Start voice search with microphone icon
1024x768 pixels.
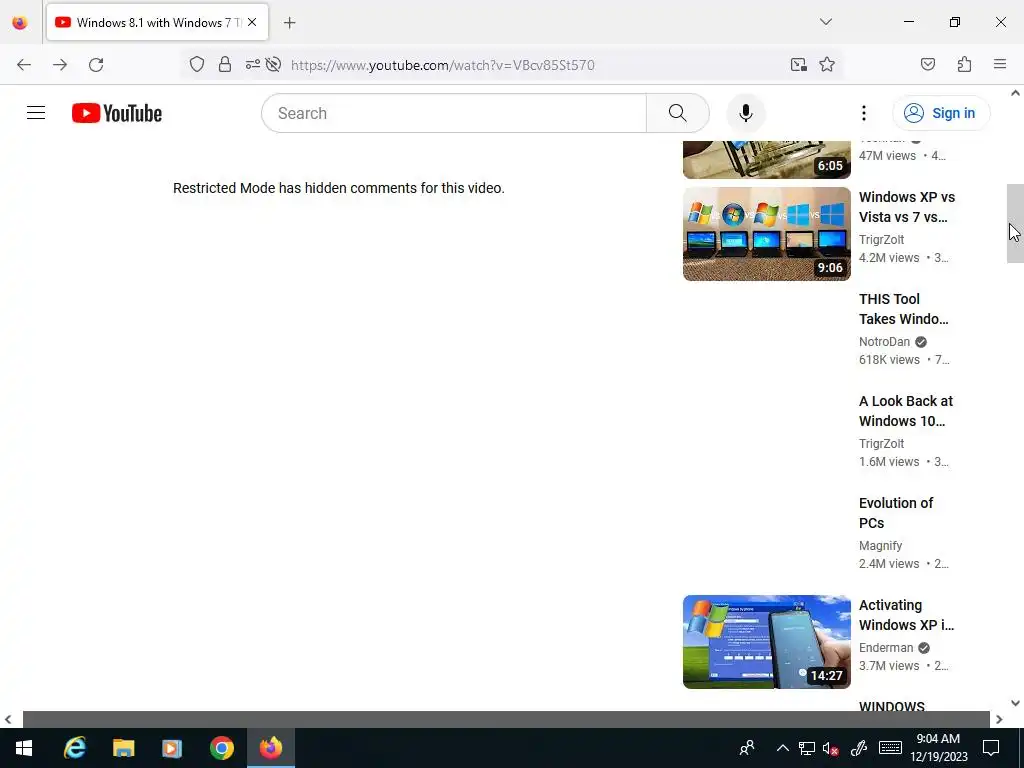(x=746, y=113)
